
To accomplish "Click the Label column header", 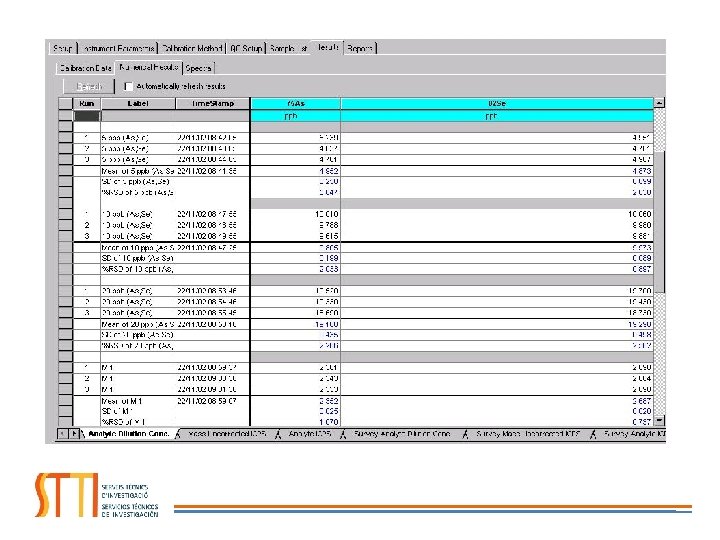I will pyautogui.click(x=138, y=104).
